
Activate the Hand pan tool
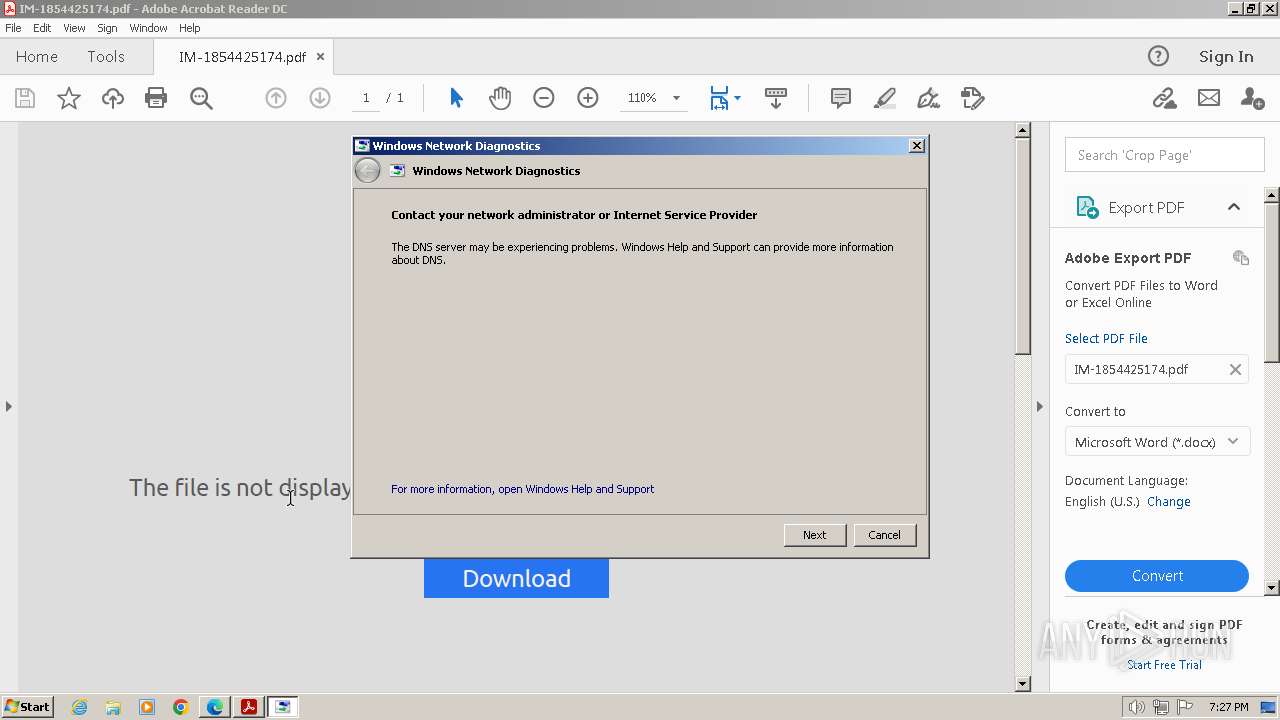tap(500, 98)
